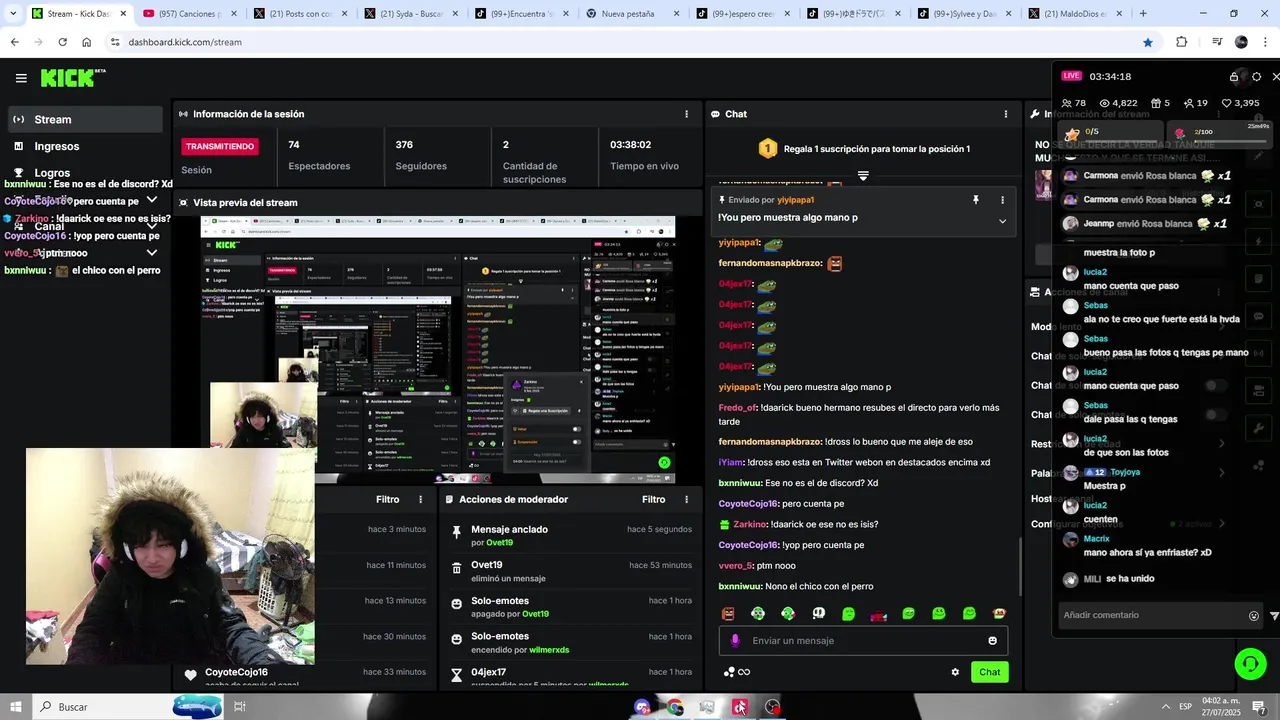The height and width of the screenshot is (720, 1280).
Task: Click the green Chat send button
Action: 989,672
